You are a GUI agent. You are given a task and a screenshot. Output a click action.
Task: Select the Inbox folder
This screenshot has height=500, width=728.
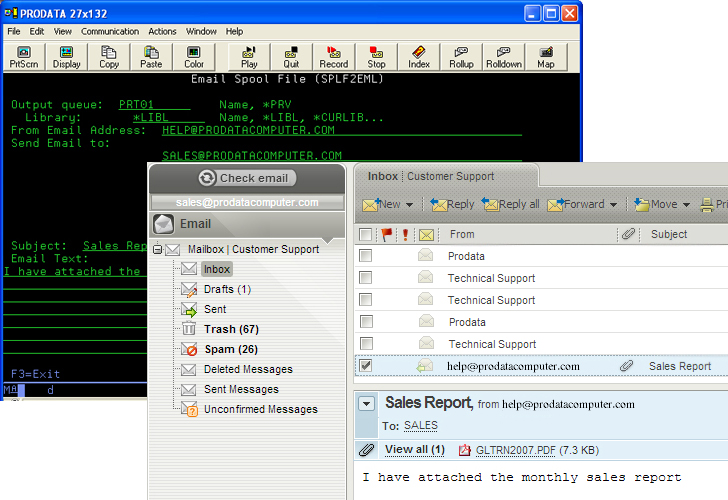[217, 269]
